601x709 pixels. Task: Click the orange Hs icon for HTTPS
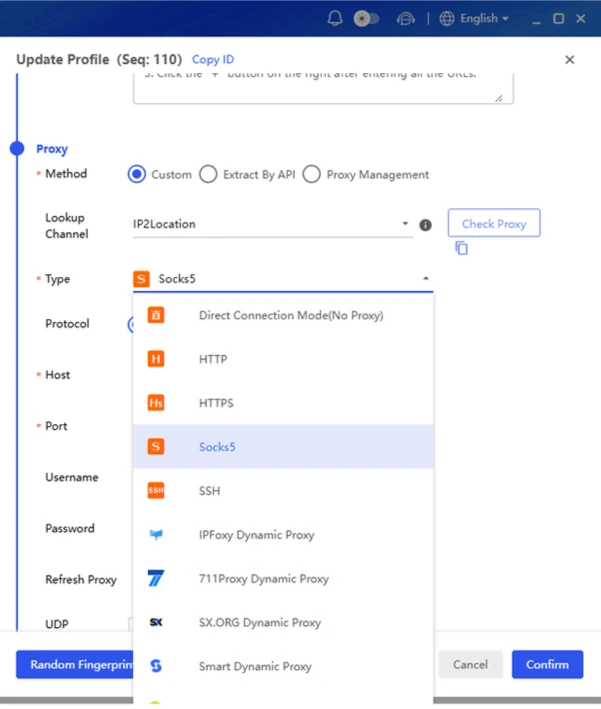tap(156, 403)
